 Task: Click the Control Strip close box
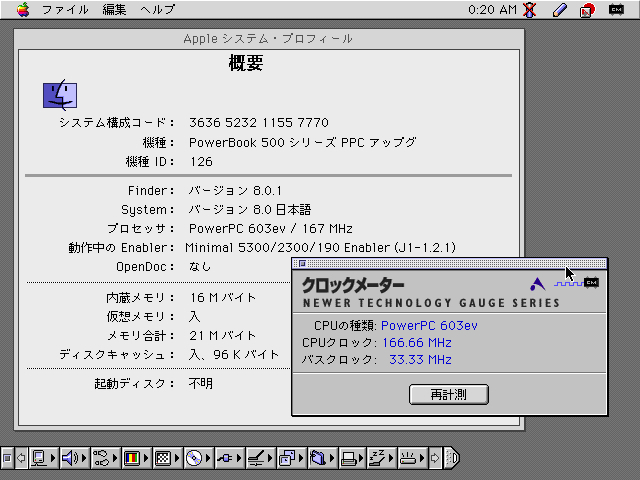tap(7, 458)
